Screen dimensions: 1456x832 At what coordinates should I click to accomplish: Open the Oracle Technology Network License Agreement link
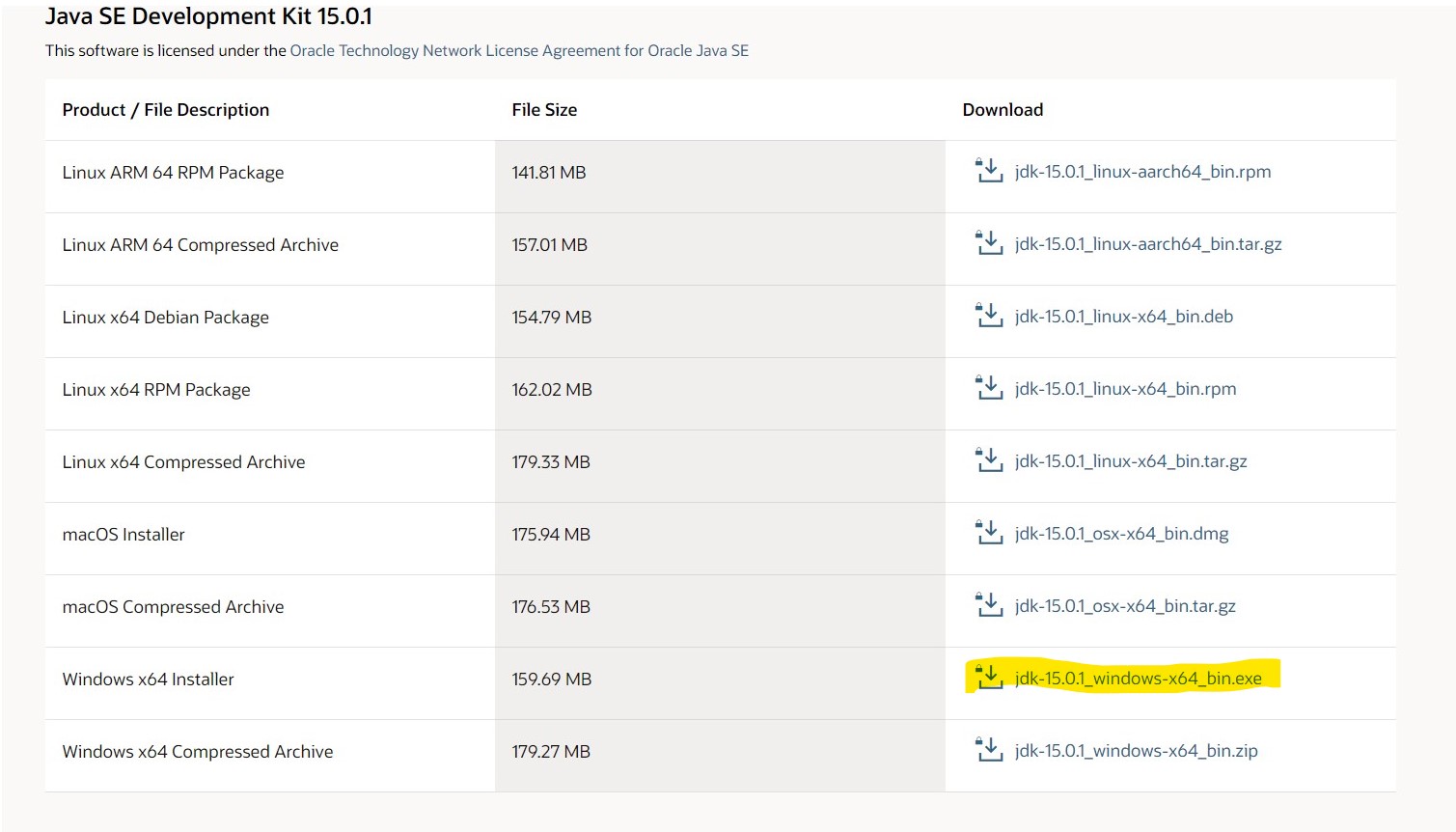[x=519, y=50]
